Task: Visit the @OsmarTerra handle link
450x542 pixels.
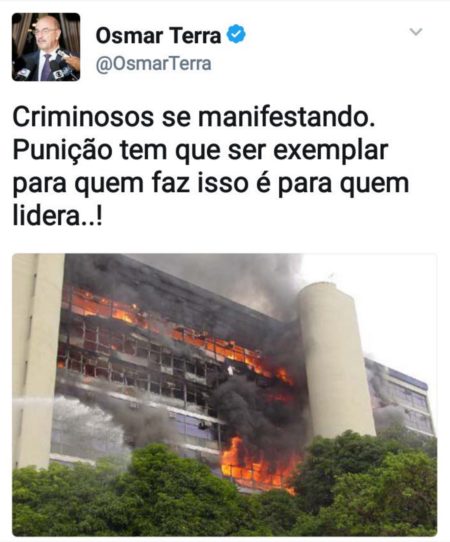Action: (153, 64)
